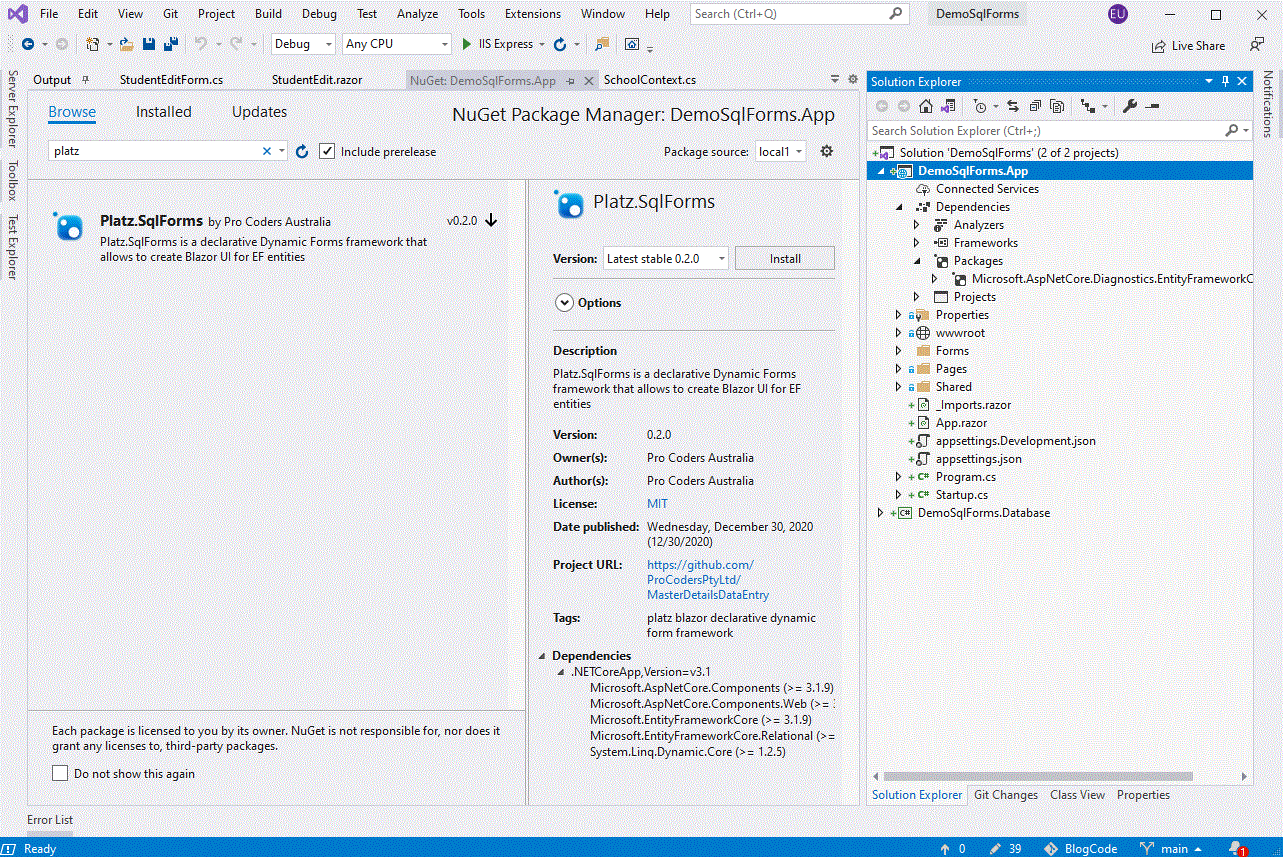Click the EU user account avatar
Screen dimensions: 1283x857
[x=1118, y=14]
